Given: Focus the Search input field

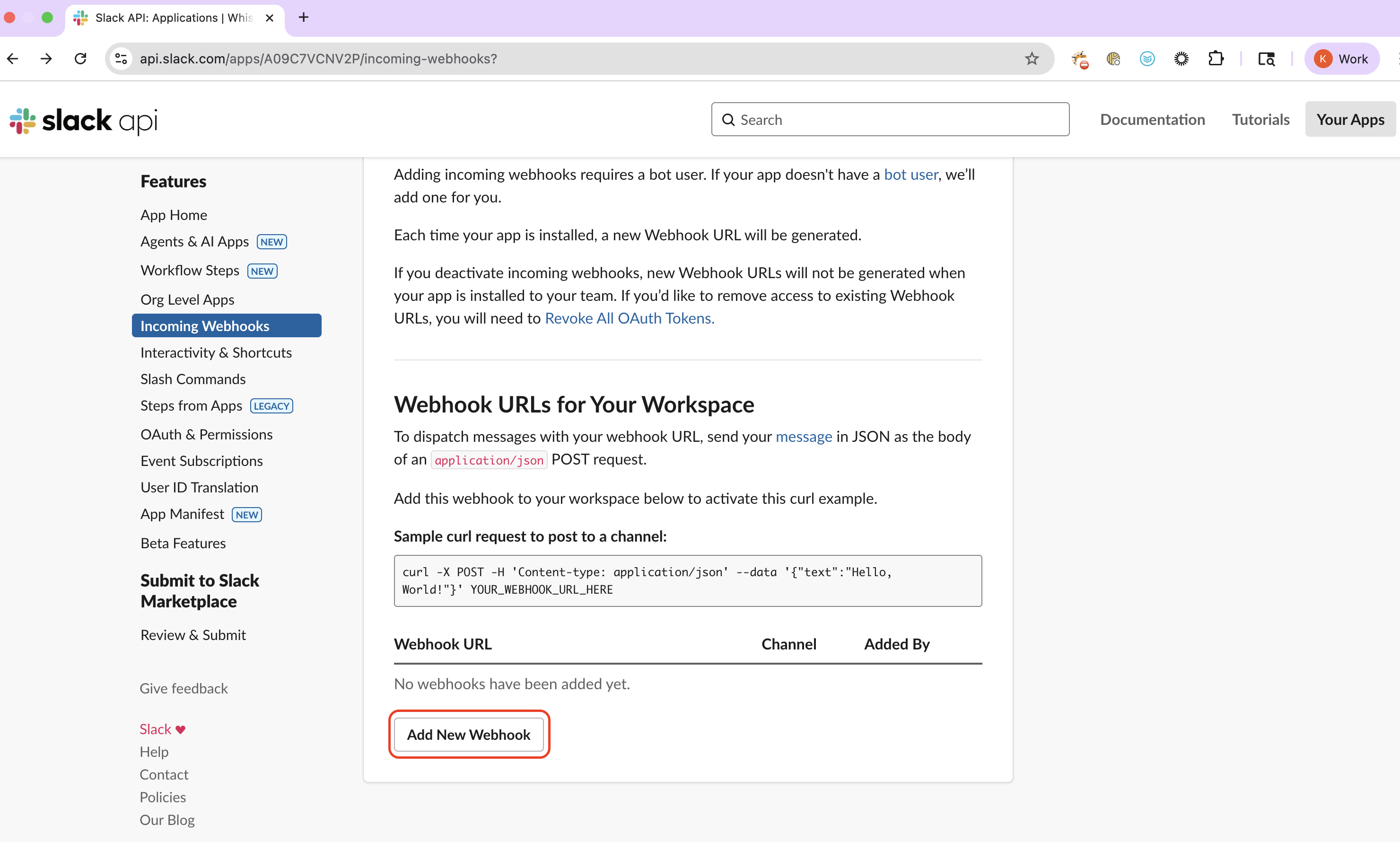Looking at the screenshot, I should coord(890,119).
